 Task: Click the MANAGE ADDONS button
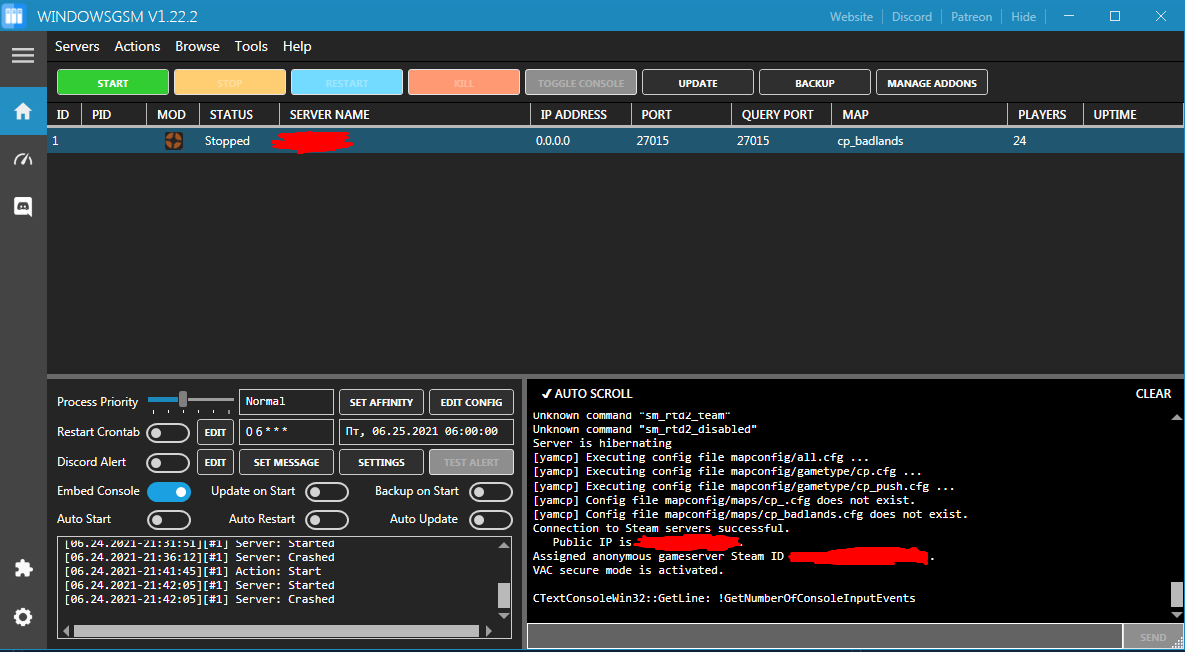[x=931, y=82]
